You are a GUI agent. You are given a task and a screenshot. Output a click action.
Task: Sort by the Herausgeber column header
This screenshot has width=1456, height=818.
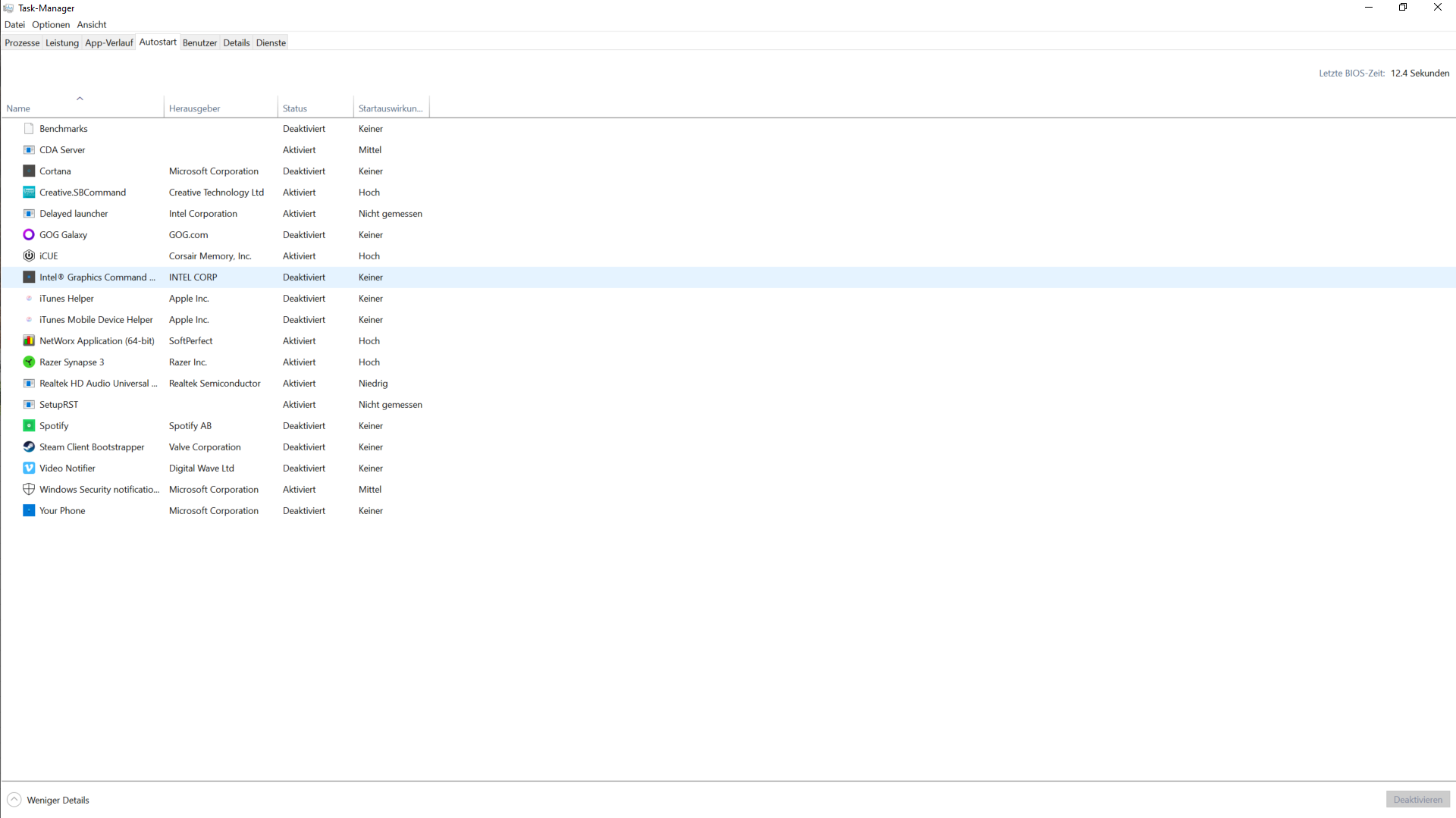221,108
